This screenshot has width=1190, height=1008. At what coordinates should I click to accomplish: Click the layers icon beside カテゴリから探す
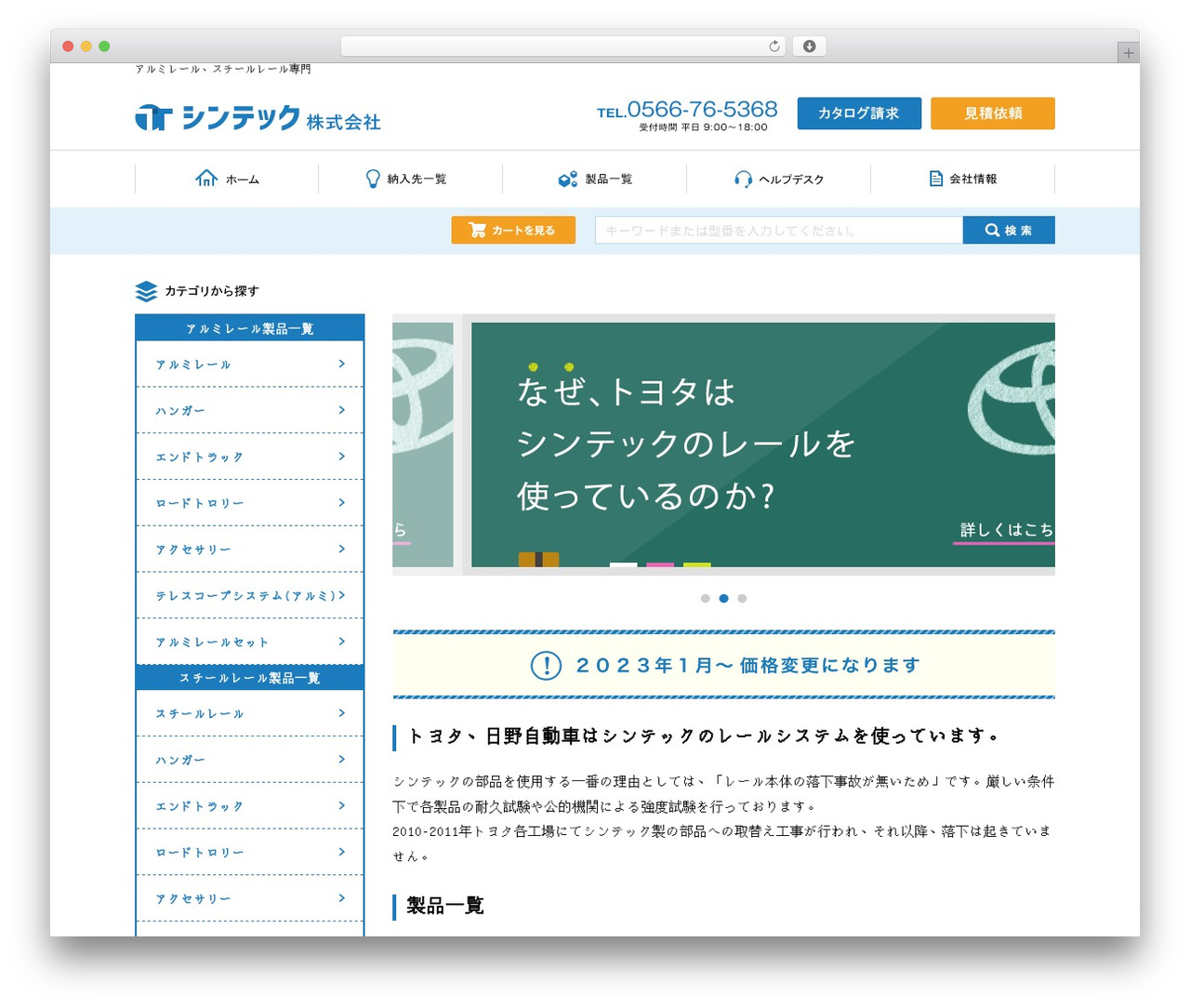(x=146, y=291)
